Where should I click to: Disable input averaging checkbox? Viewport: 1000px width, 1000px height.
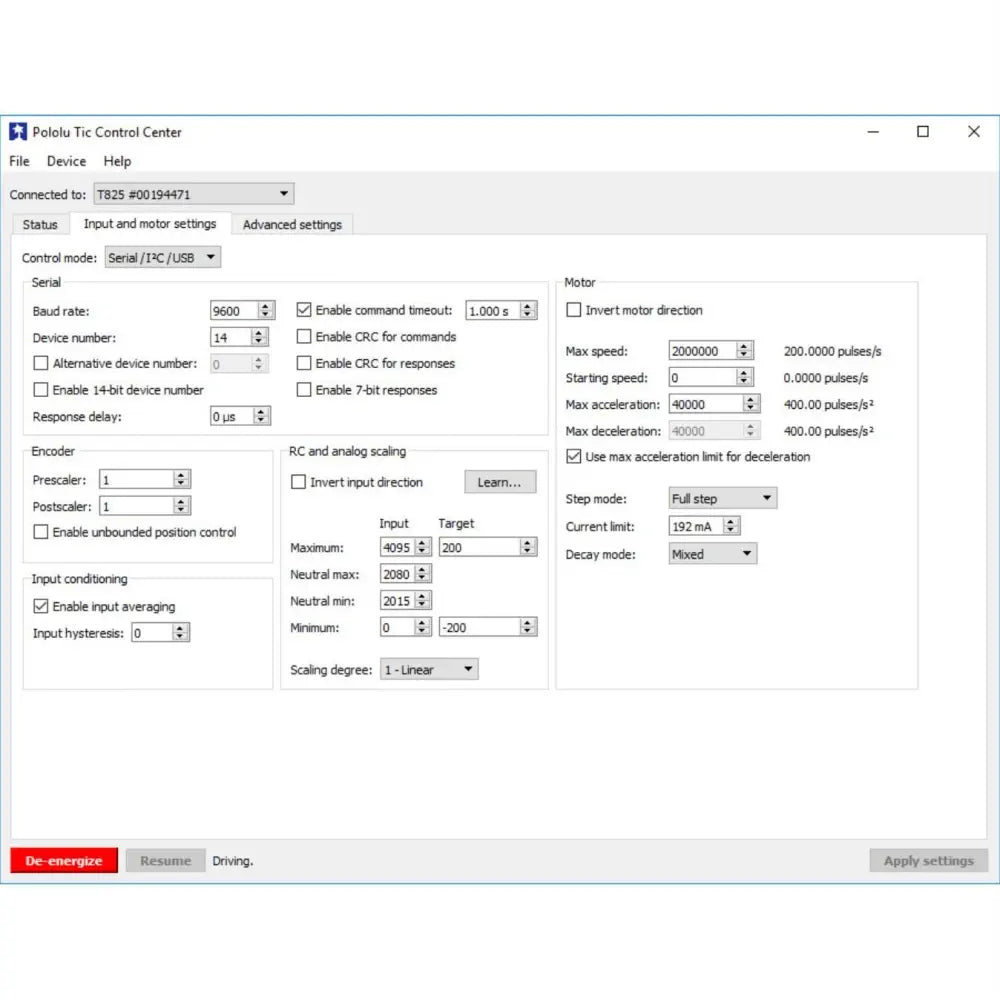[41, 606]
